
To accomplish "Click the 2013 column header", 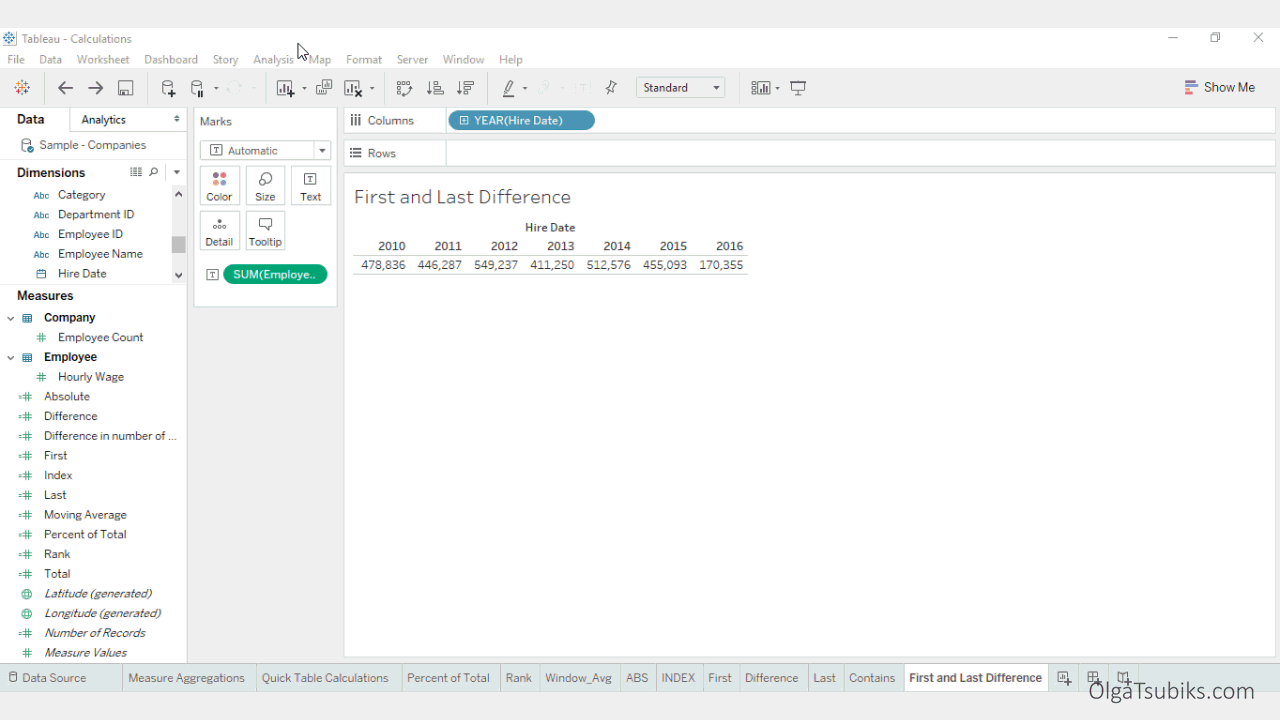I will pyautogui.click(x=560, y=246).
